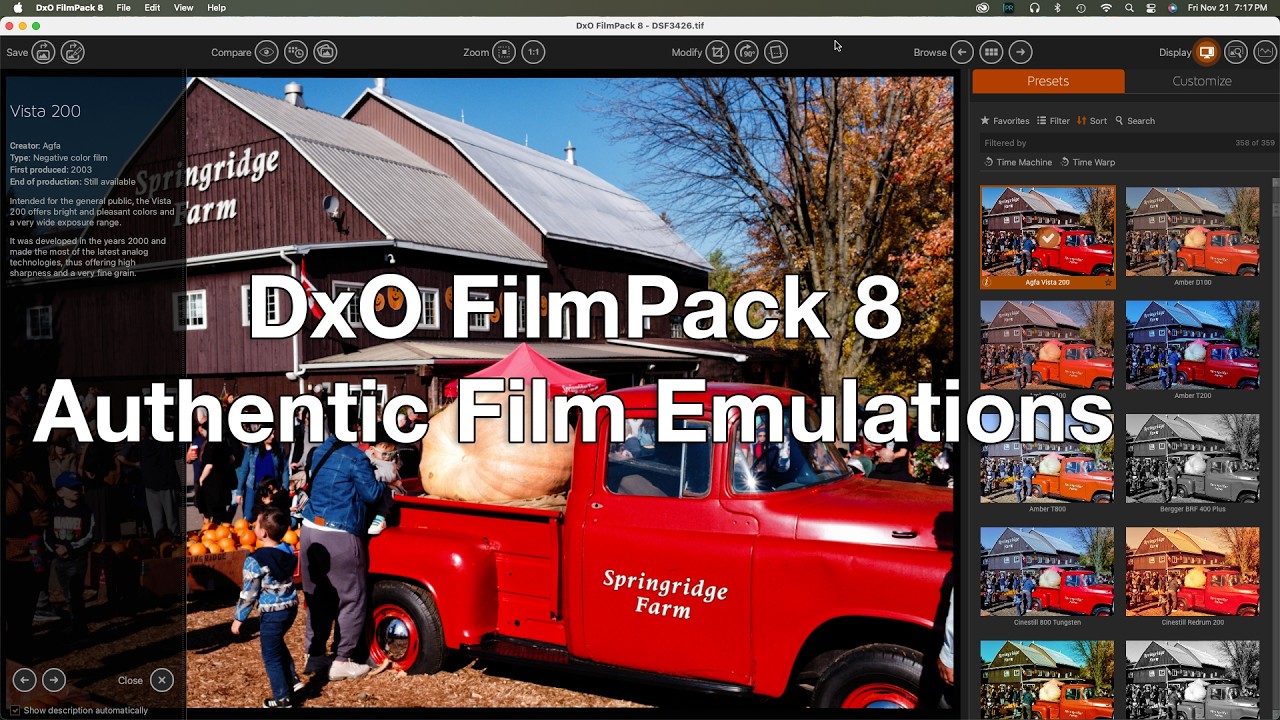Screen dimensions: 1280x720
Task: Apply the Bergger BRF 400 Plus preset
Action: (x=1192, y=458)
